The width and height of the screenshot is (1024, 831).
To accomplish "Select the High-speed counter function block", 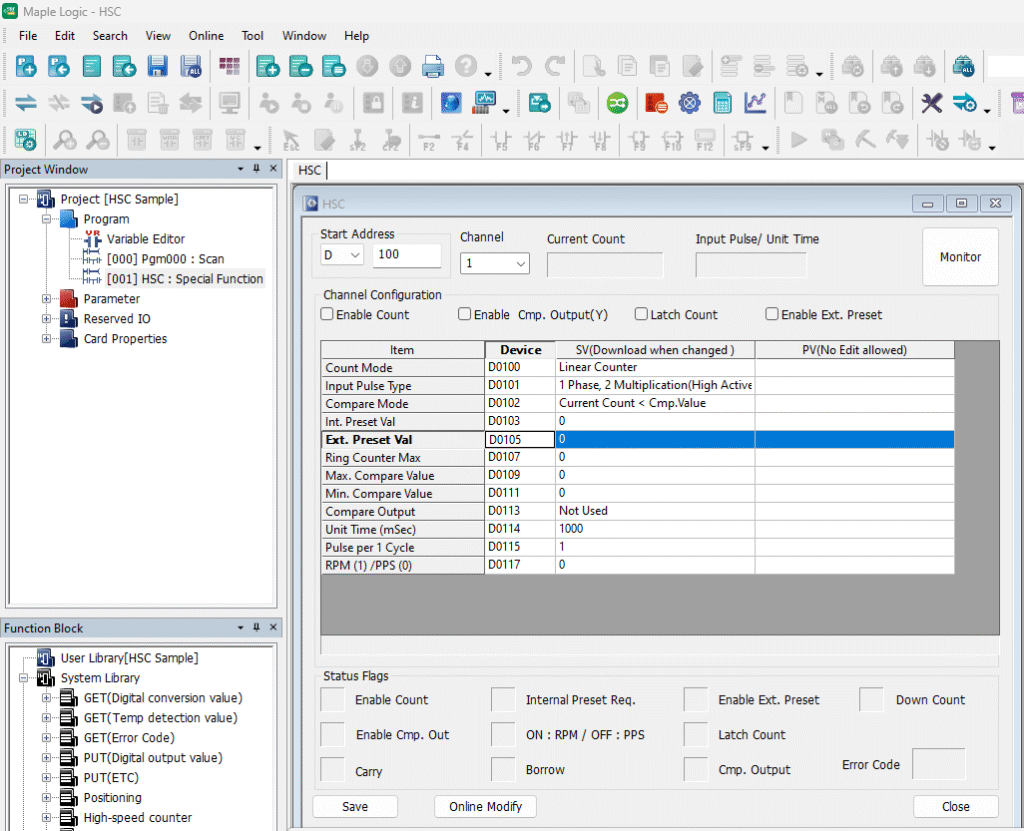I will pos(137,817).
